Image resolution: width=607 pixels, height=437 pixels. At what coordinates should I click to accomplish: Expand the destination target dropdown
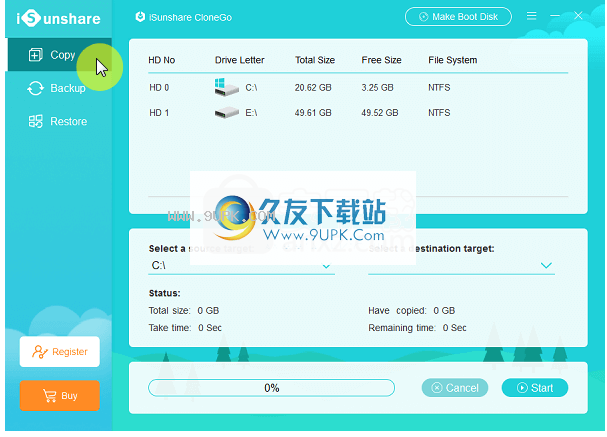[x=546, y=266]
